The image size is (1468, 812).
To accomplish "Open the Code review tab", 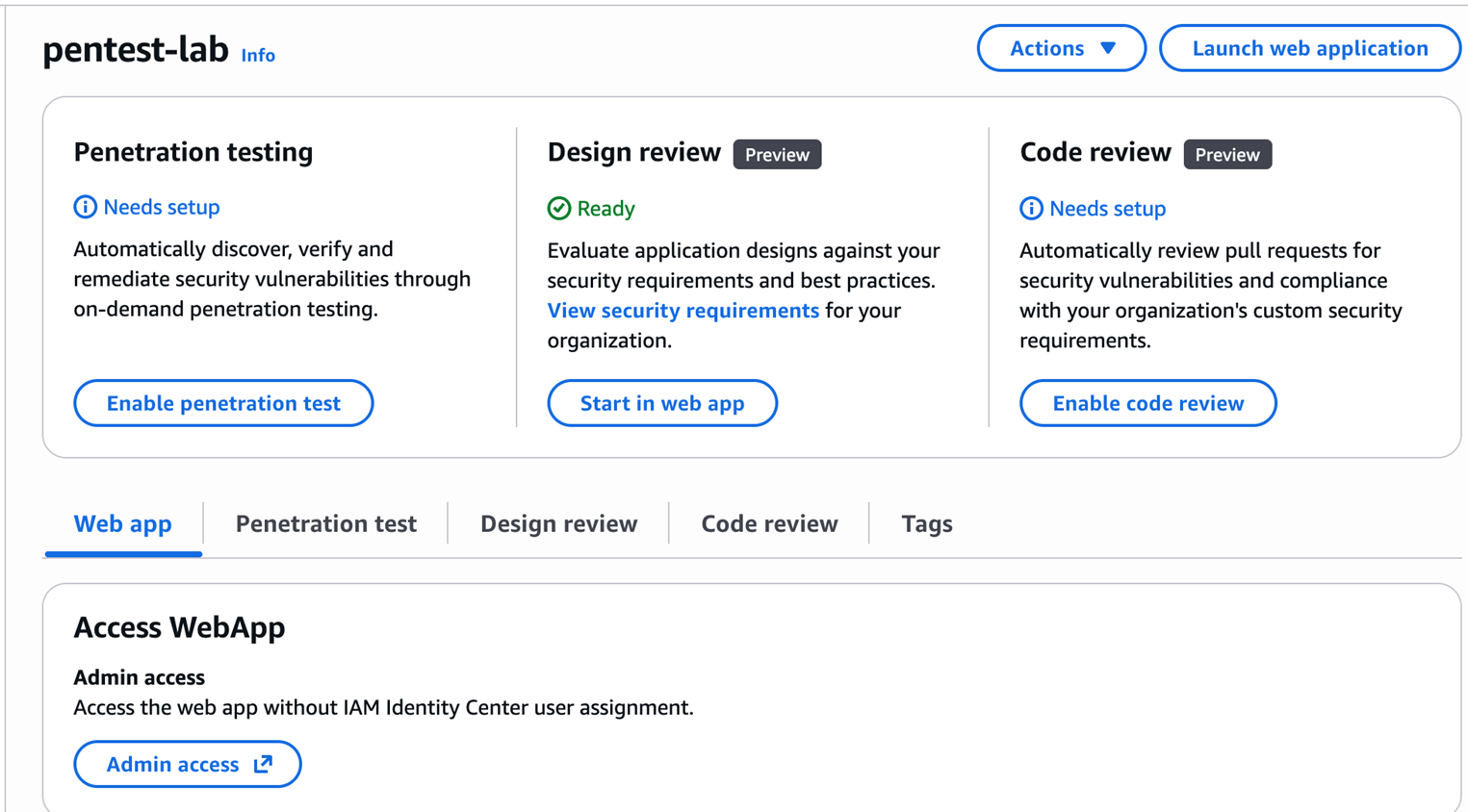I will [769, 523].
